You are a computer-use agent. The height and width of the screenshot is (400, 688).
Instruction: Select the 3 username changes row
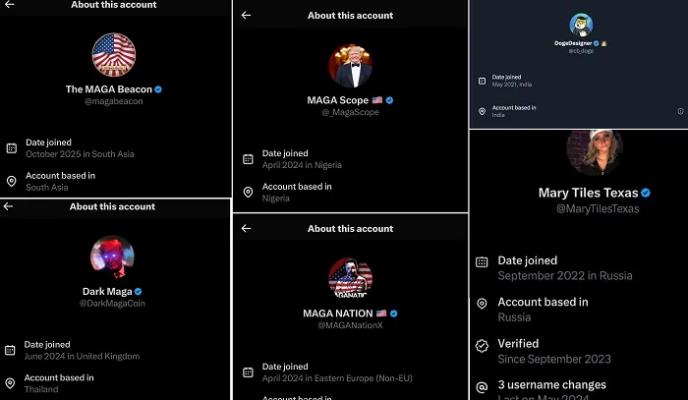pos(552,385)
